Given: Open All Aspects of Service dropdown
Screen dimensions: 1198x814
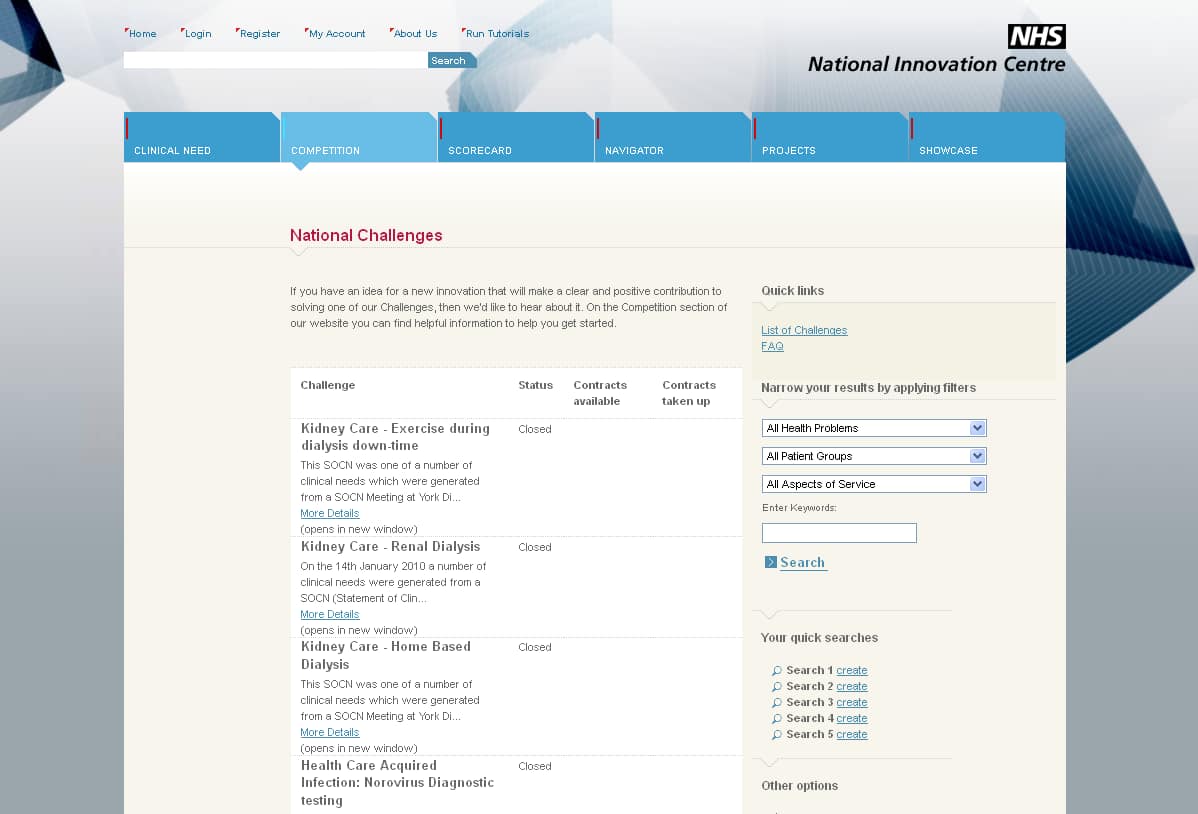Looking at the screenshot, I should (x=873, y=484).
